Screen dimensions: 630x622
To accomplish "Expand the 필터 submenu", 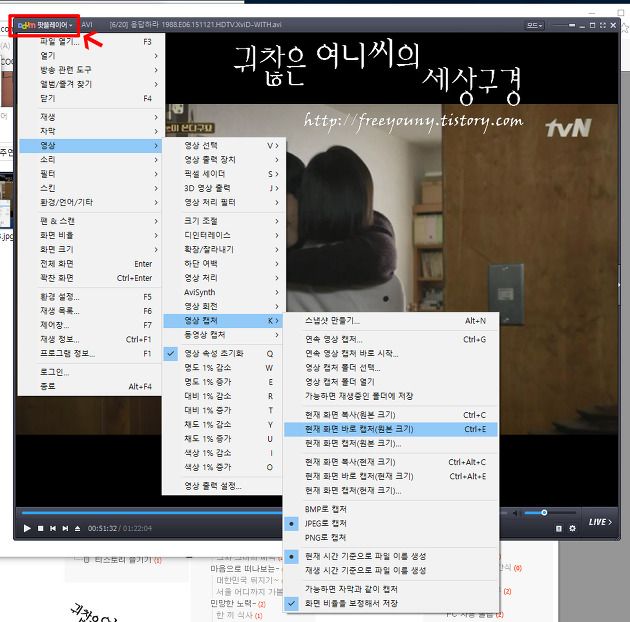I will 91,174.
